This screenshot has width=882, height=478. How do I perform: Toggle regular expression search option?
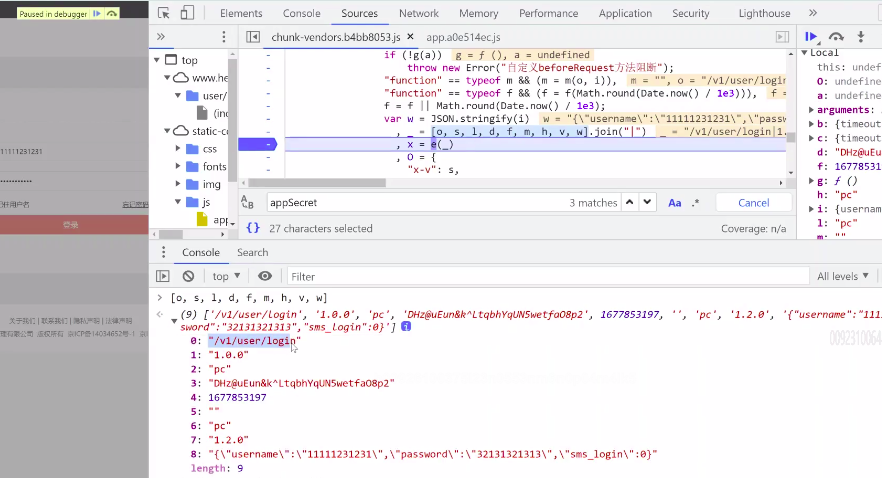click(x=696, y=202)
